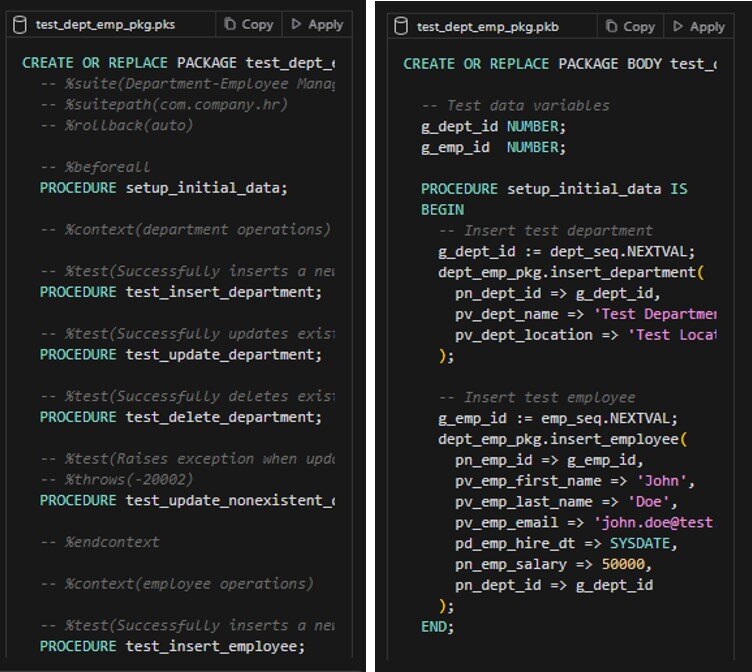Click the comment '-- %rollback(auto)'

click(117, 126)
